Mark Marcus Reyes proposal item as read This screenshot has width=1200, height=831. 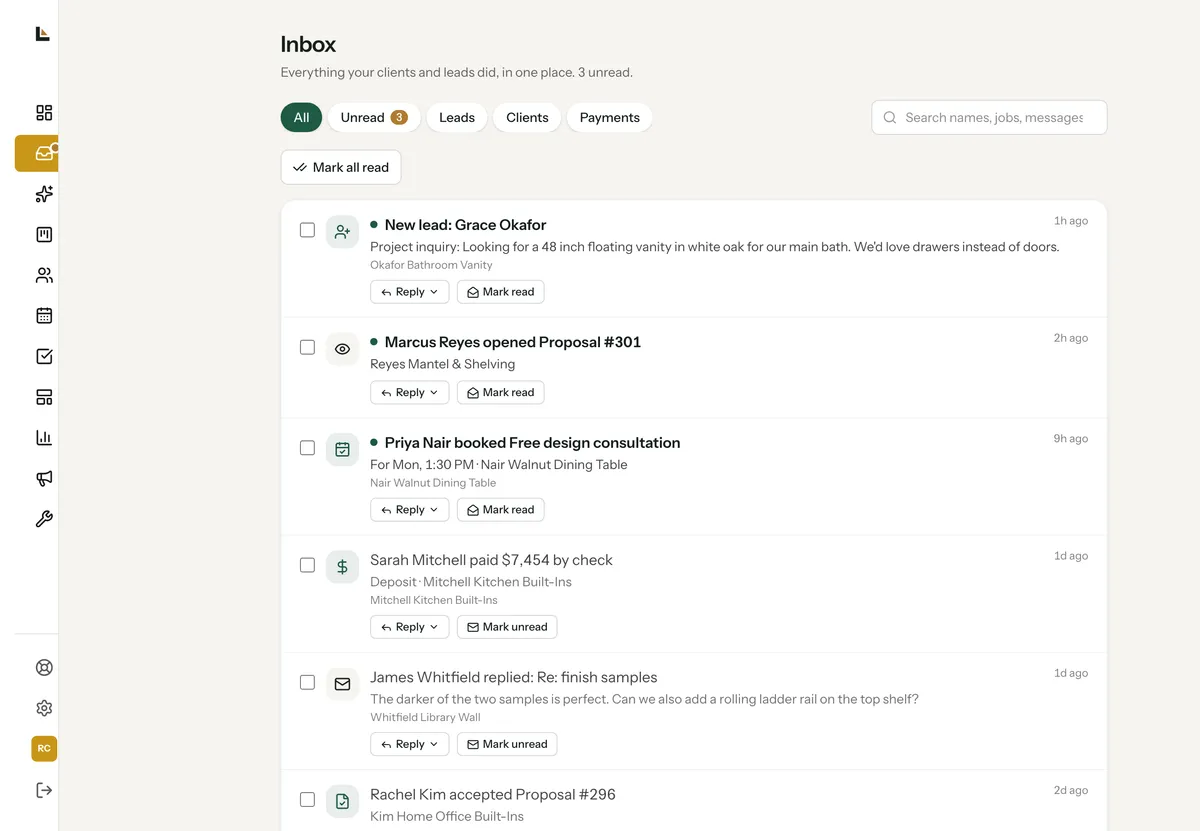pos(501,393)
